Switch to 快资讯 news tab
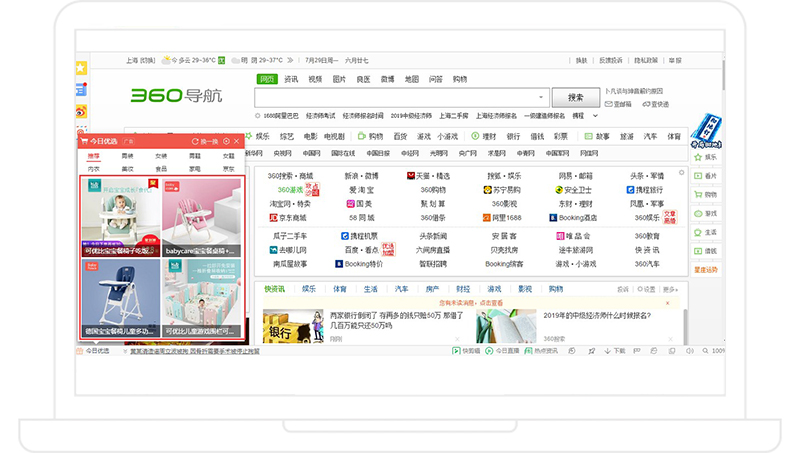This screenshot has height=453, width=800. click(274, 289)
